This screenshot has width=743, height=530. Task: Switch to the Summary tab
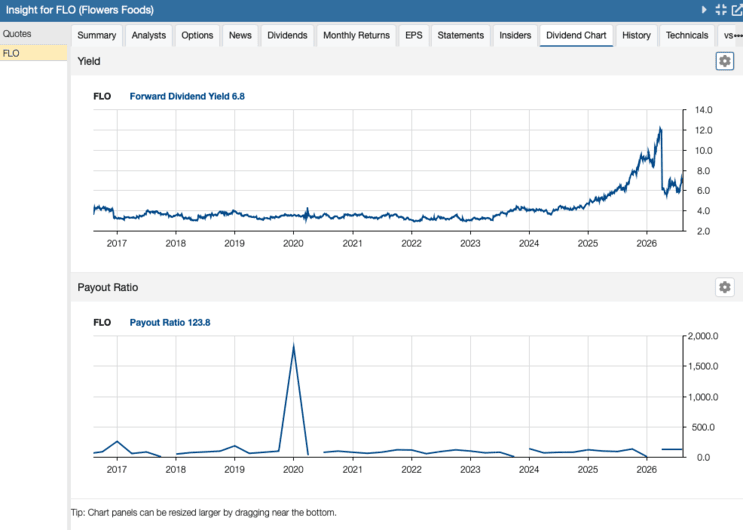click(x=97, y=36)
